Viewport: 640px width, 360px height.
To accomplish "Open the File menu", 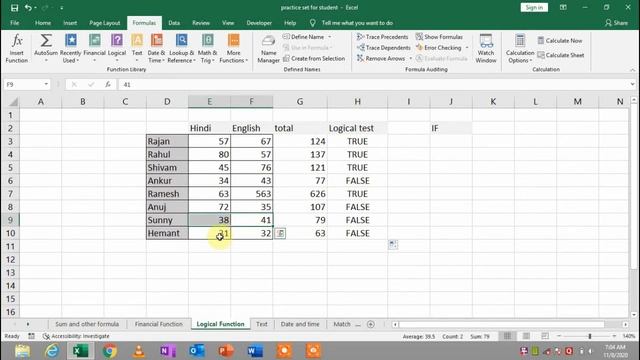I will (15, 23).
